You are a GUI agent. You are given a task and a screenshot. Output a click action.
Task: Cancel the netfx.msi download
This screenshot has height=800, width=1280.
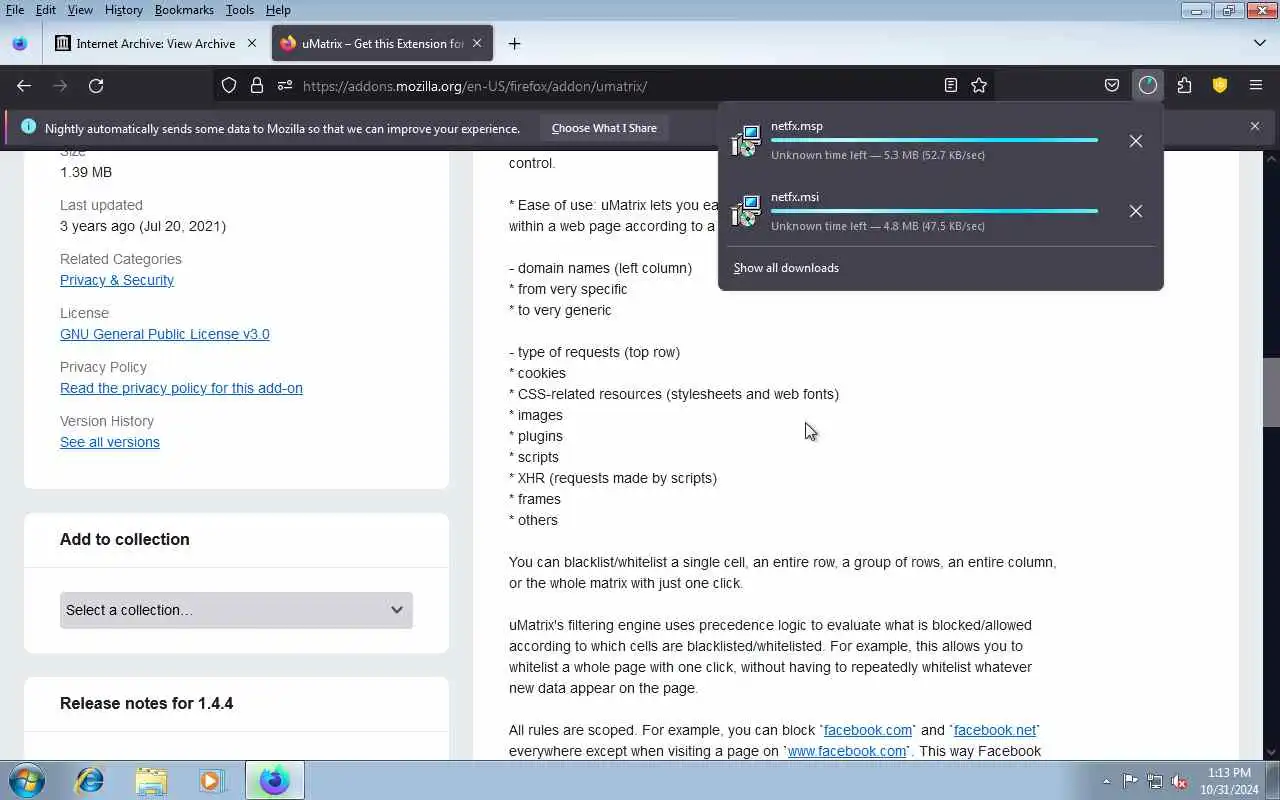1136,211
